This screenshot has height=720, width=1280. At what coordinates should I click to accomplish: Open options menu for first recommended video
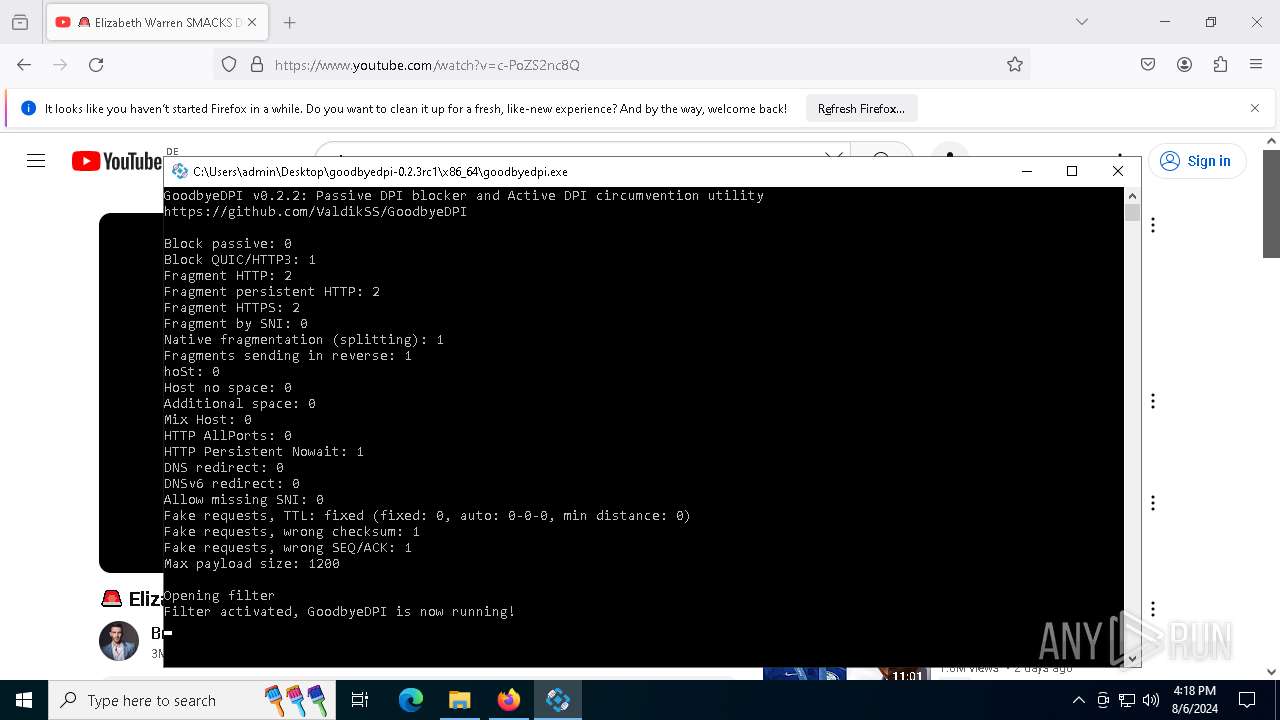tap(1153, 225)
